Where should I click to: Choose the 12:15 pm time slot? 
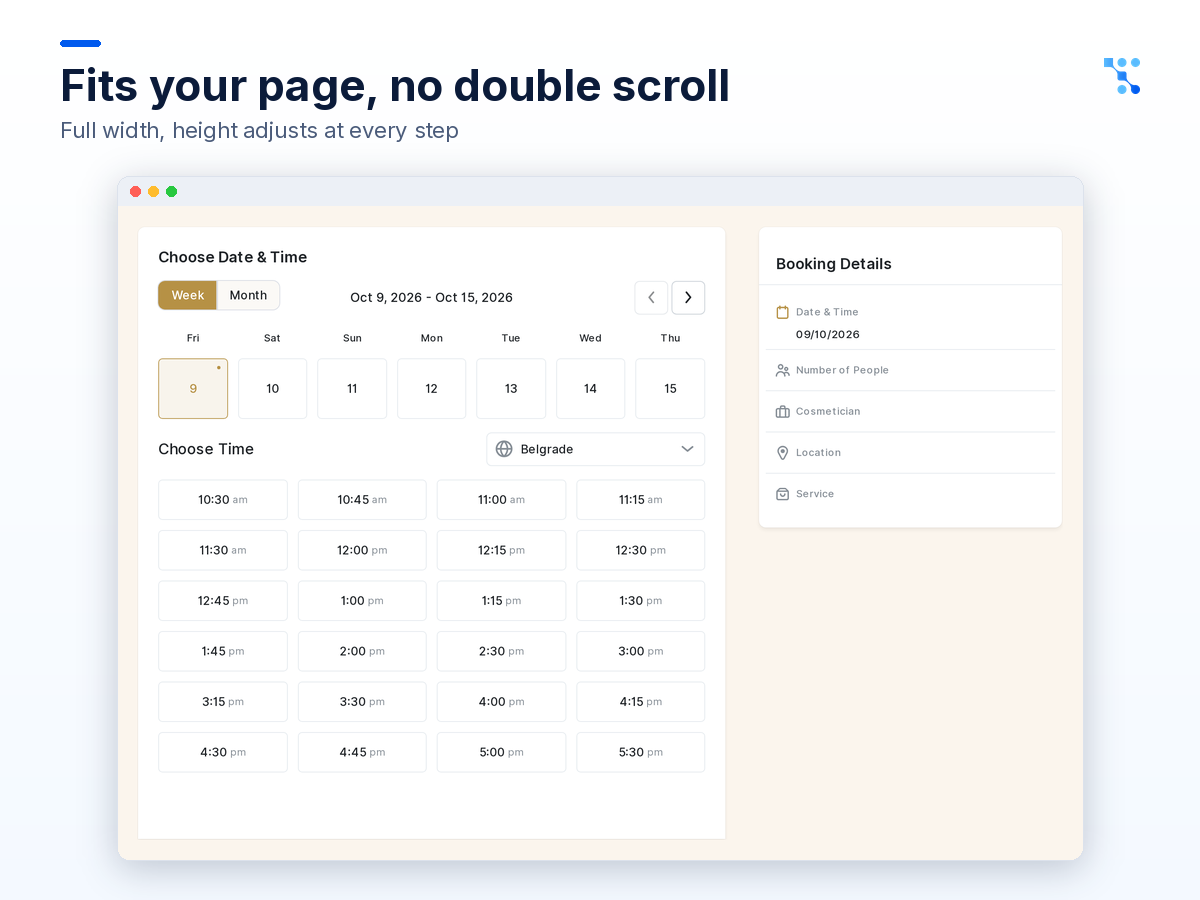[501, 550]
